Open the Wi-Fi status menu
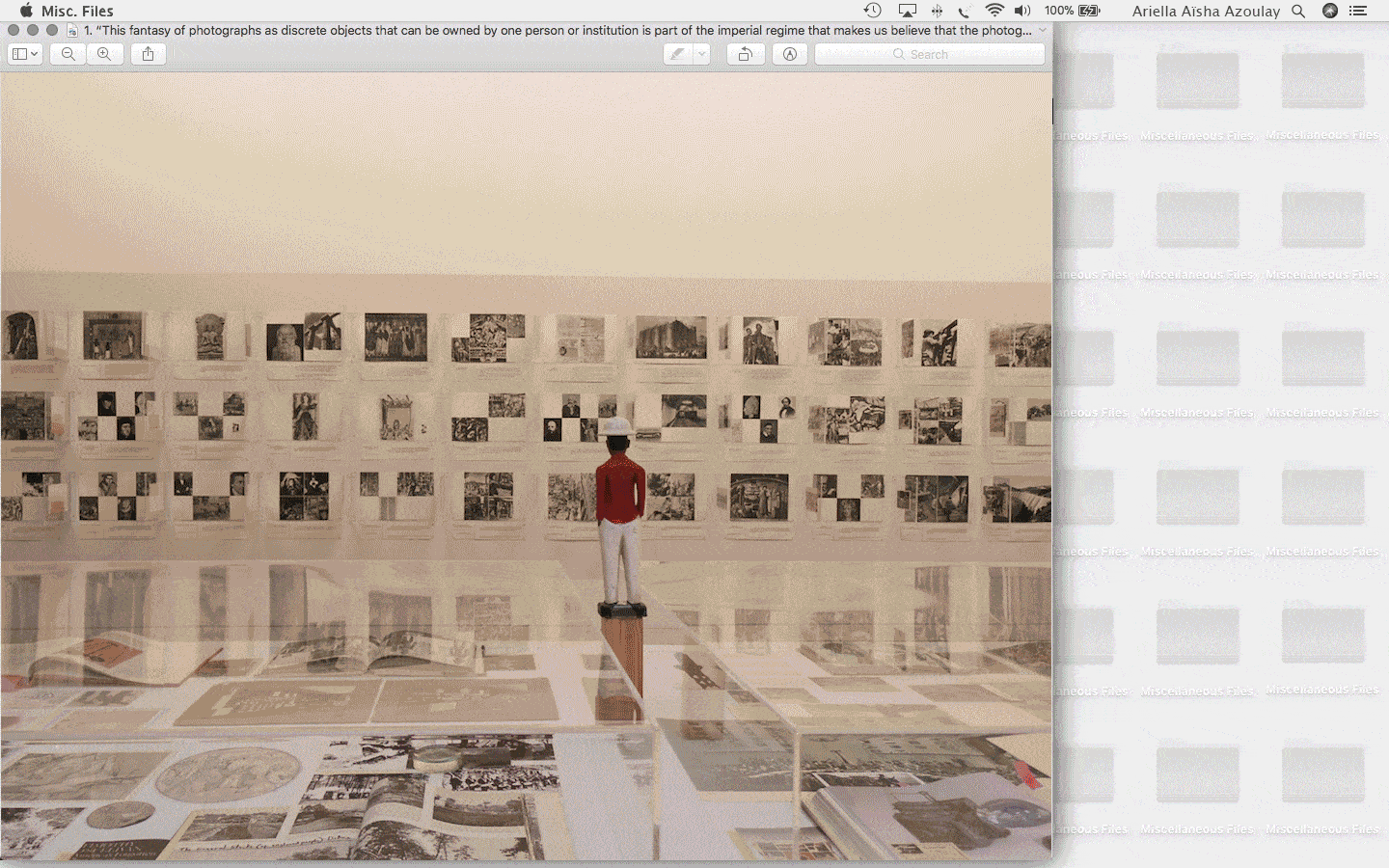Image resolution: width=1389 pixels, height=868 pixels. [x=994, y=11]
